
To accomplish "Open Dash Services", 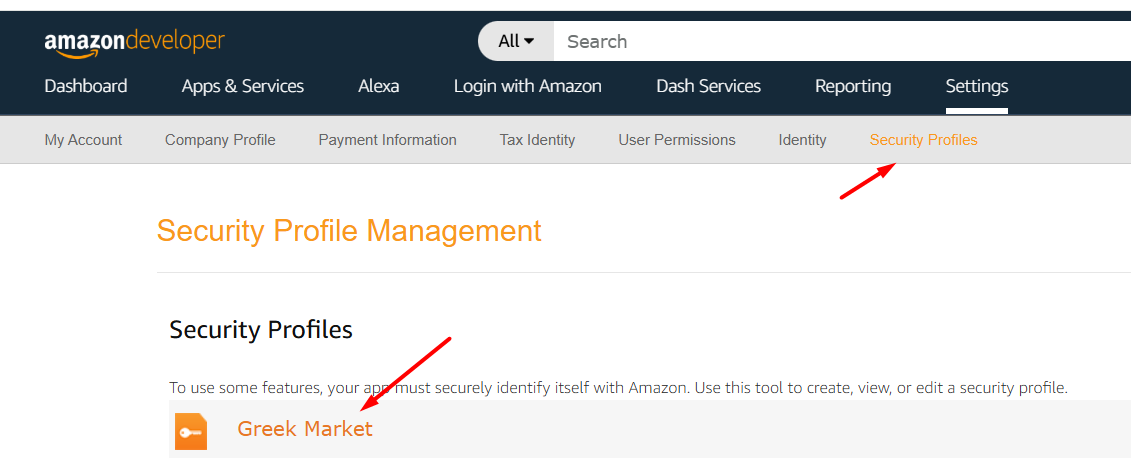I will [x=708, y=86].
